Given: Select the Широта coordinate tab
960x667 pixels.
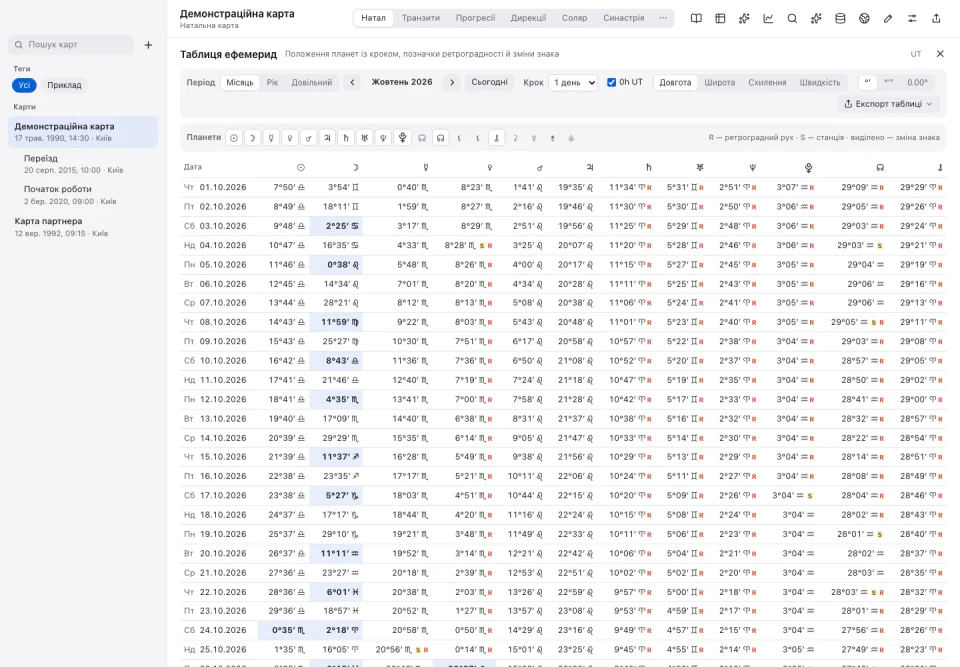Looking at the screenshot, I should coord(719,82).
